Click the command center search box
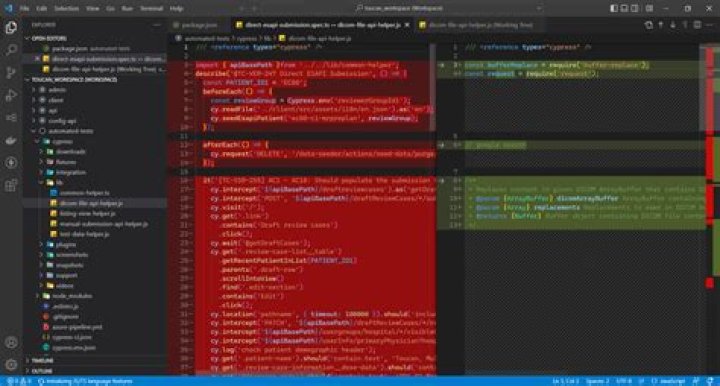The height and width of the screenshot is (386, 720). pyautogui.click(x=449, y=8)
